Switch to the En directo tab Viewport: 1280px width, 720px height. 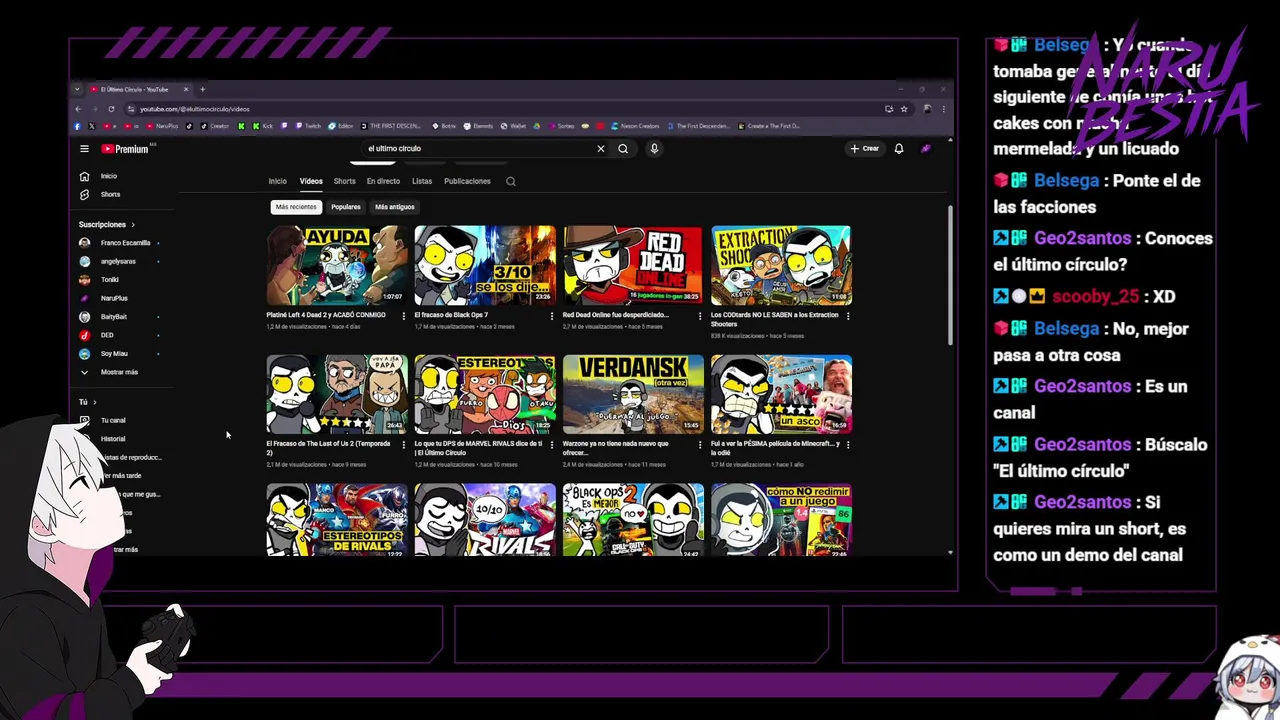point(383,182)
